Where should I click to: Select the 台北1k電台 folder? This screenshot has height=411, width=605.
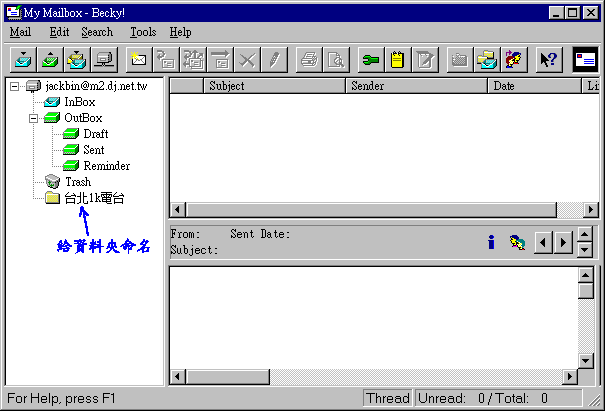(x=94, y=198)
